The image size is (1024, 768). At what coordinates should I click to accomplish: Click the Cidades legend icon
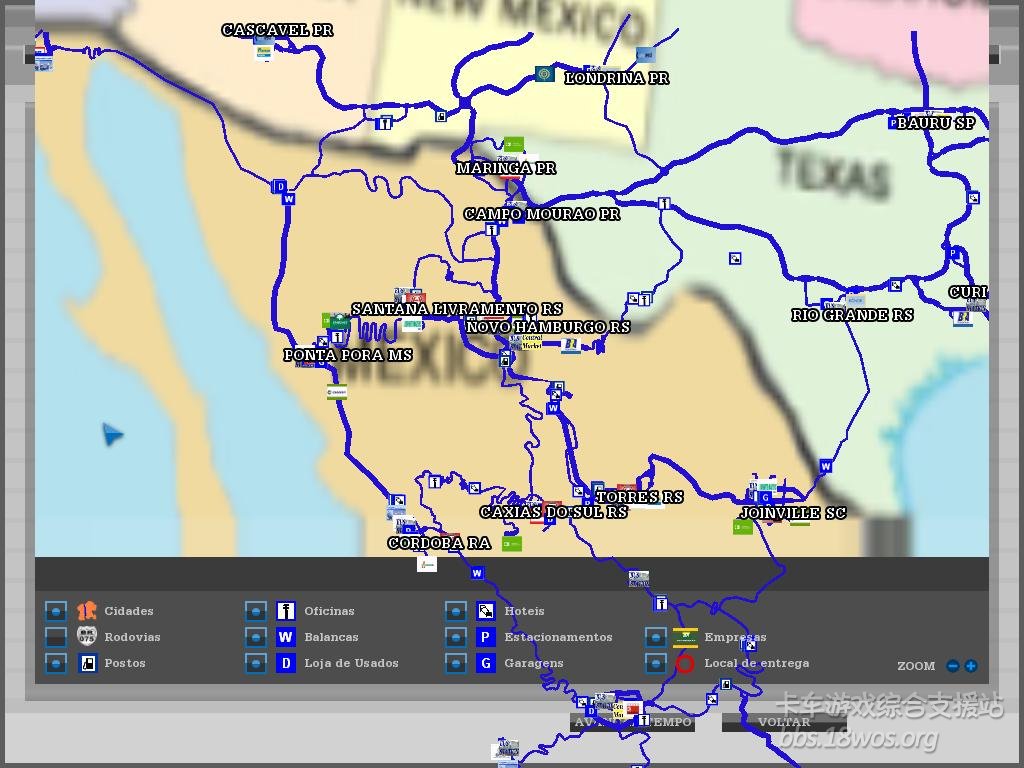pyautogui.click(x=87, y=611)
